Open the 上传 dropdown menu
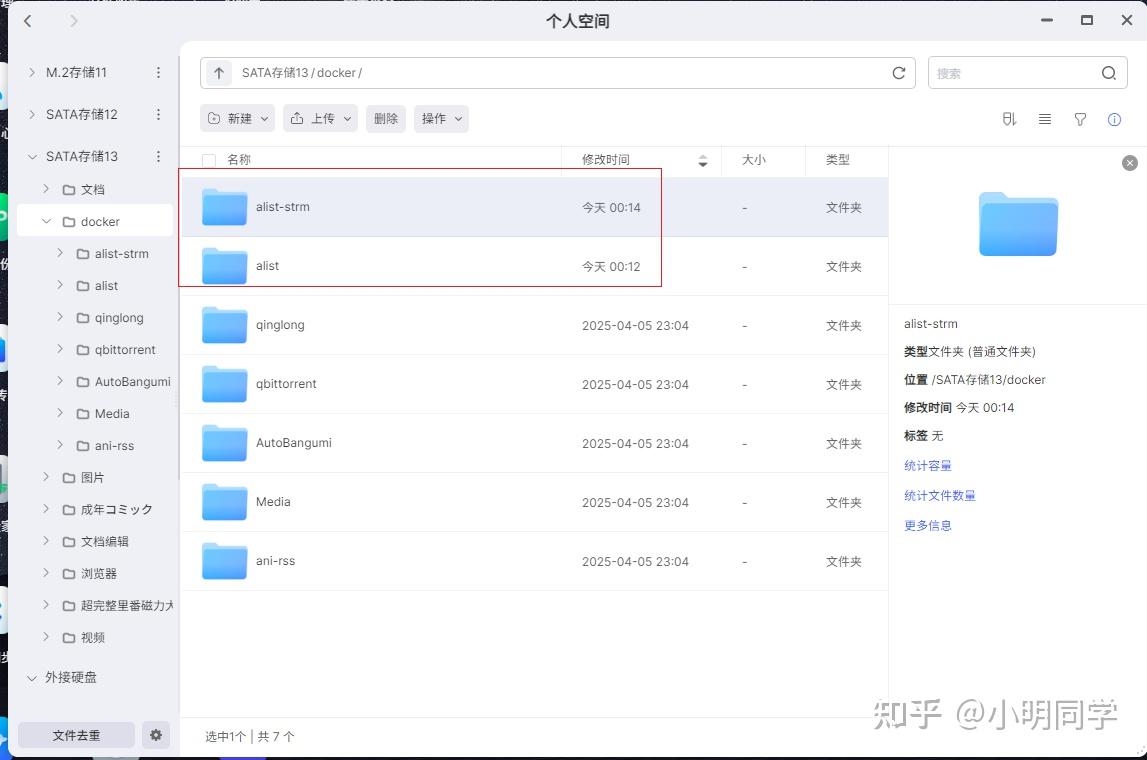Screen dimensions: 1147x760 [320, 118]
